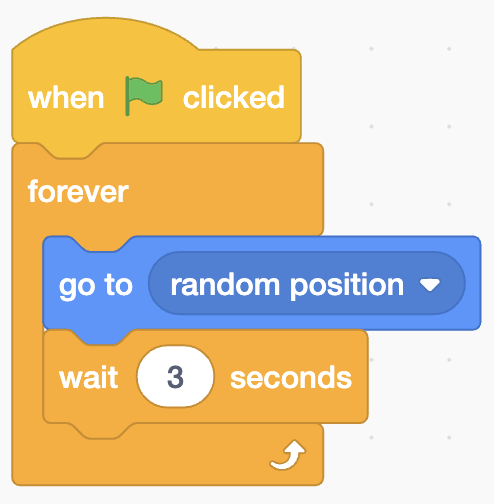Image resolution: width=494 pixels, height=504 pixels.
Task: Click the notch joining hat and forever blocks
Action: coord(69,151)
